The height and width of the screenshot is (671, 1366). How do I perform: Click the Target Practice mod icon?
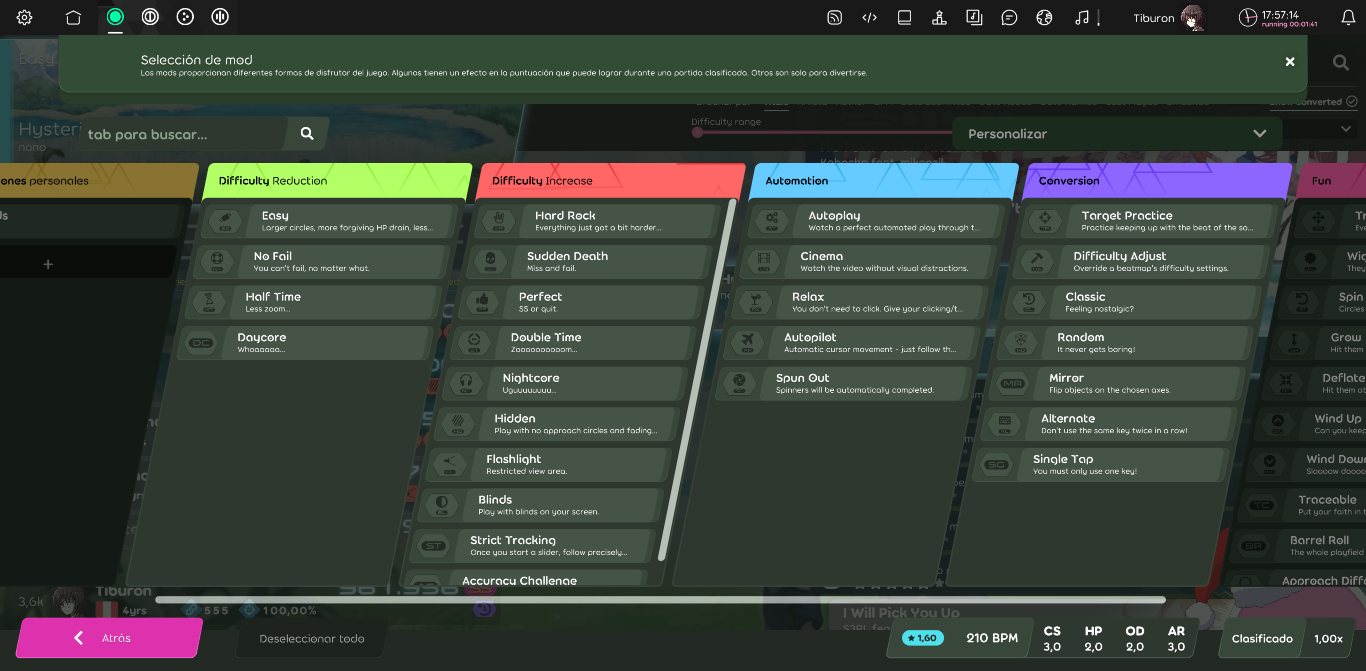1044,221
